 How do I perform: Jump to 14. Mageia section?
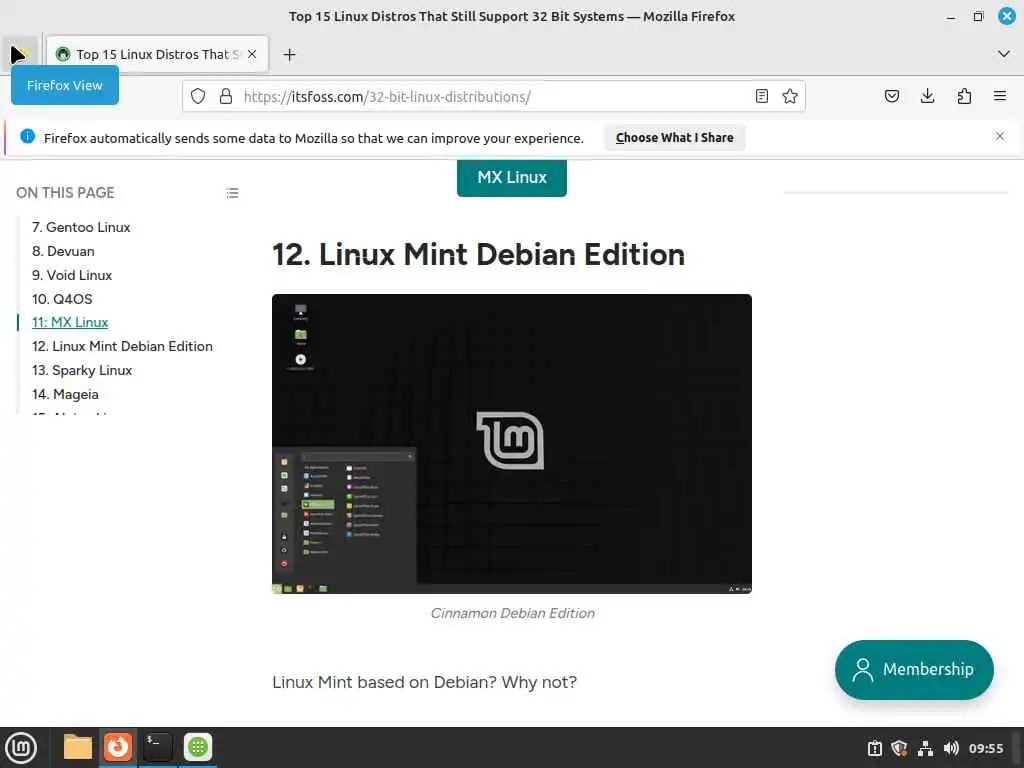pos(65,394)
